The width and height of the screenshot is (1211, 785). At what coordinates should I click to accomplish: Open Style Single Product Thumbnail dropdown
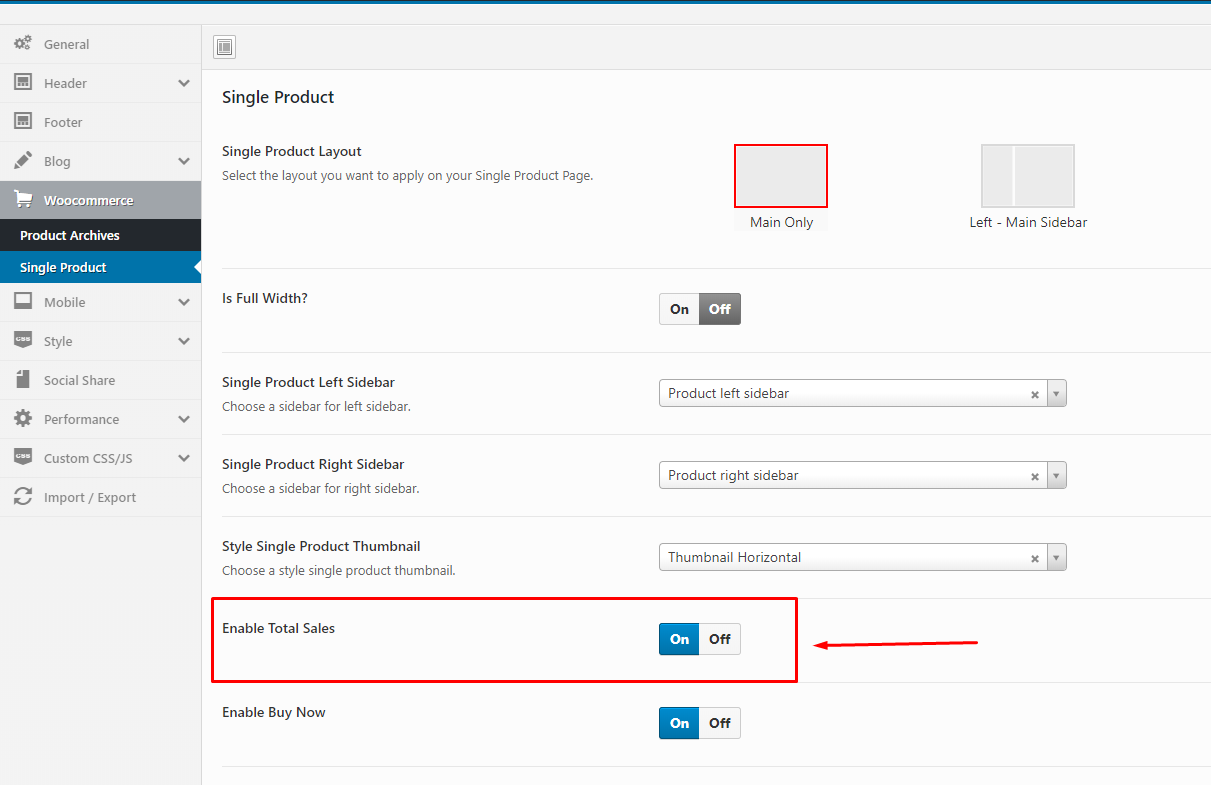(x=1057, y=558)
